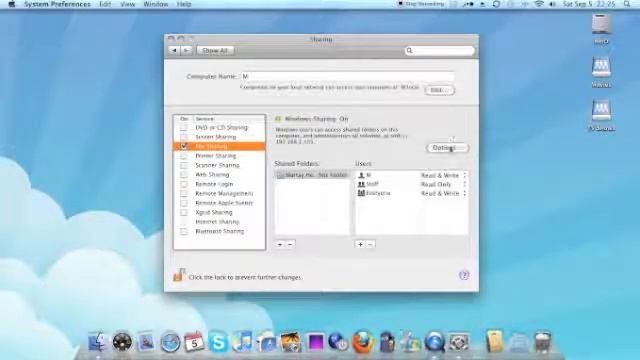Viewport: 640px width, 360px height.
Task: Open Boot Camp icon in Dock
Action: click(411, 342)
